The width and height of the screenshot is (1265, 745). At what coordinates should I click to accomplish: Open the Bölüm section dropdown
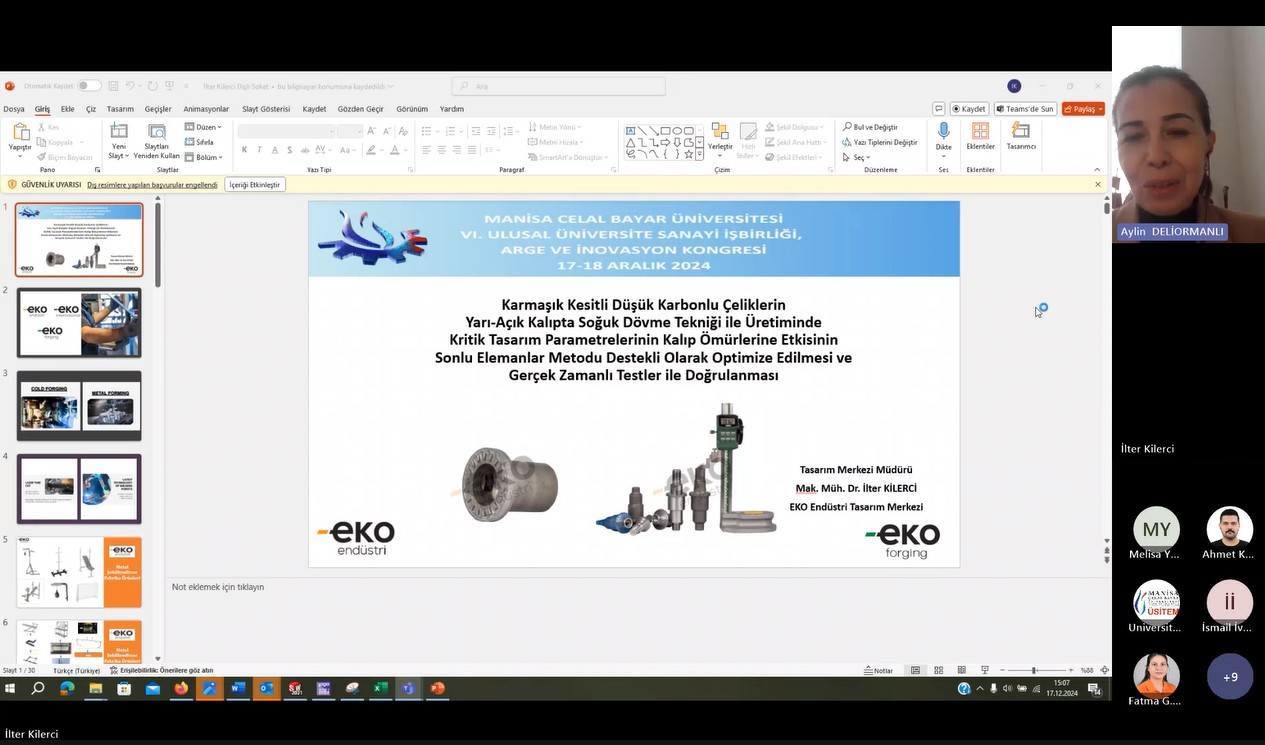204,157
